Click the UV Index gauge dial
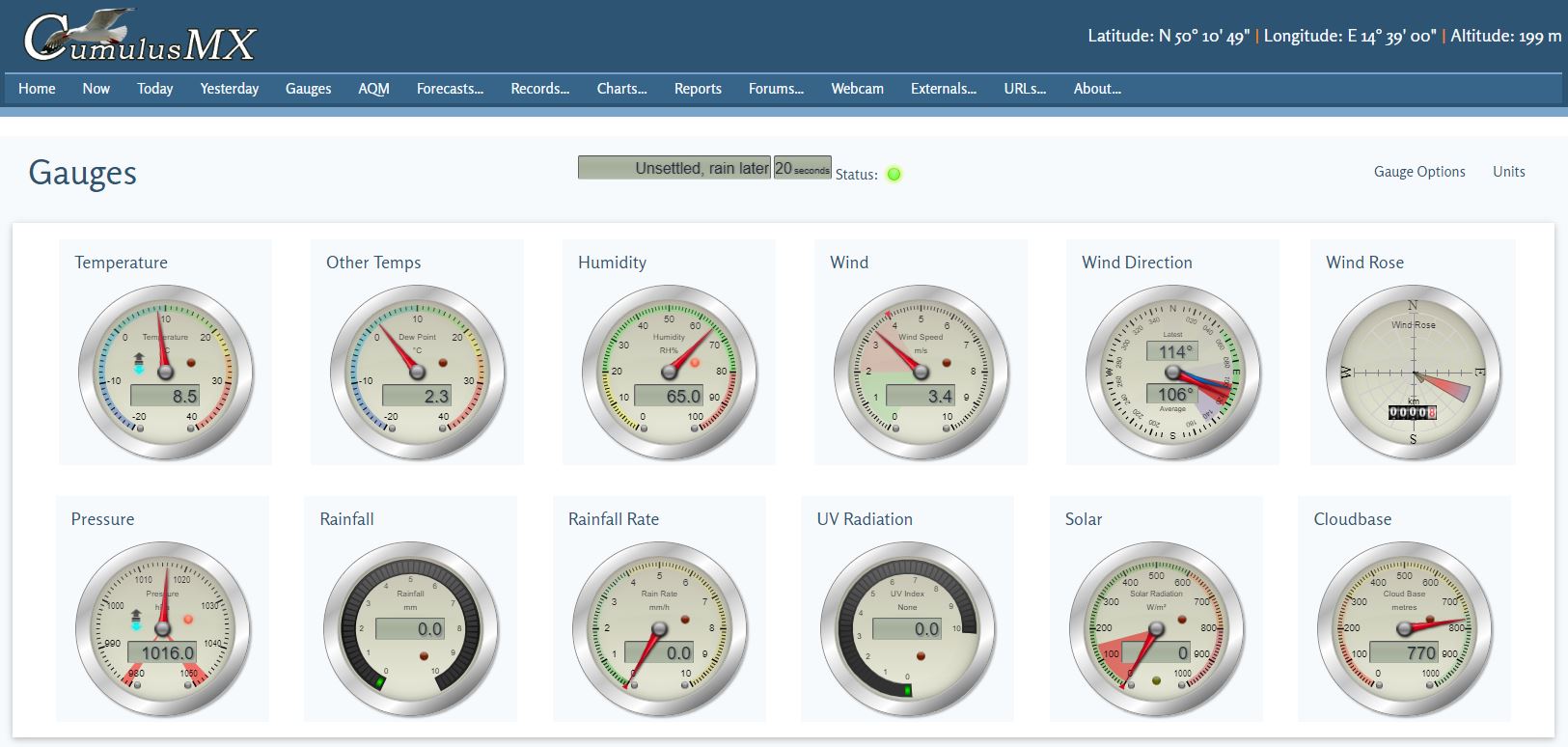The width and height of the screenshot is (1568, 747). tap(908, 628)
